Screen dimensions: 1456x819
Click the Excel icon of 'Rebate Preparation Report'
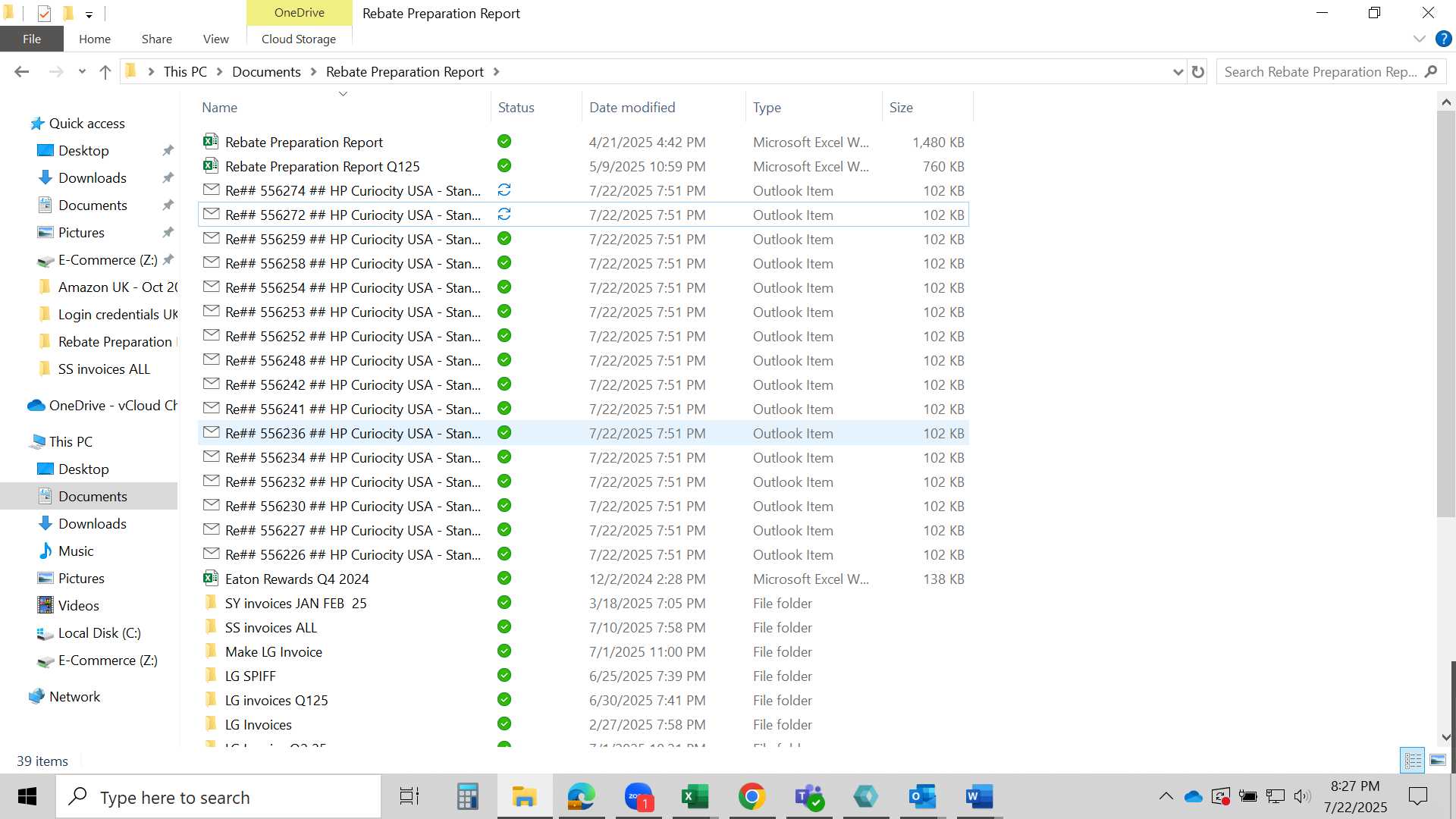[211, 141]
